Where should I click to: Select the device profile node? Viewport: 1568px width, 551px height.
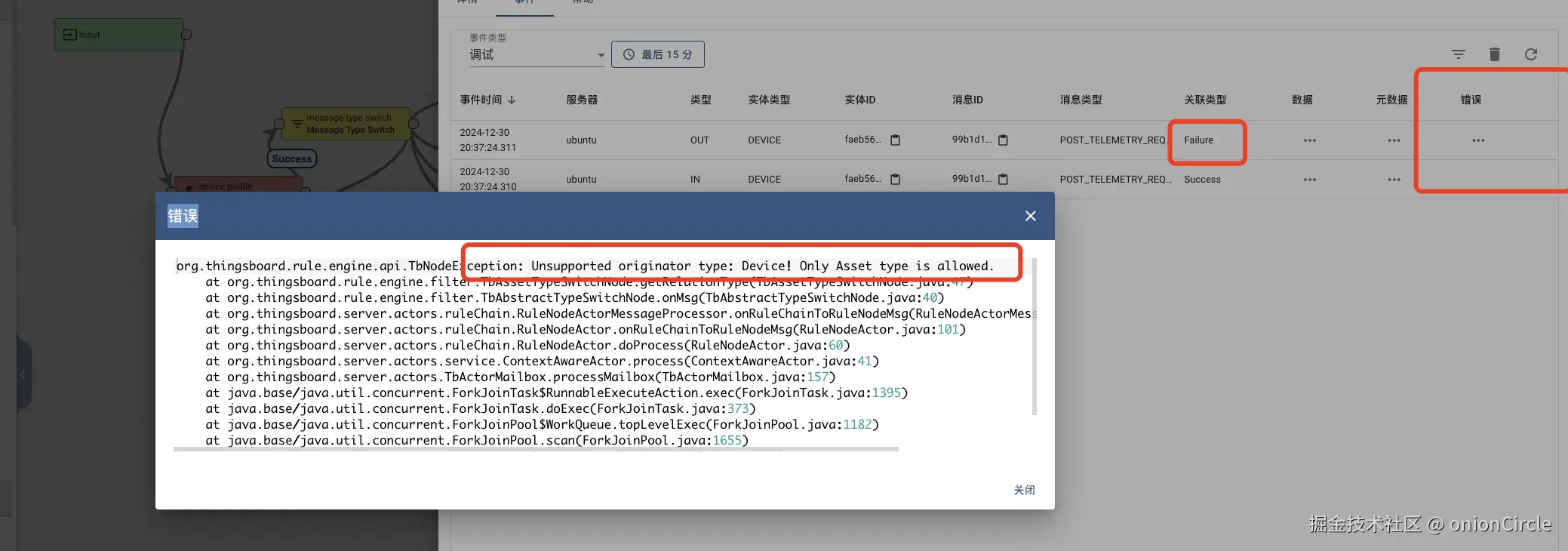(x=238, y=185)
